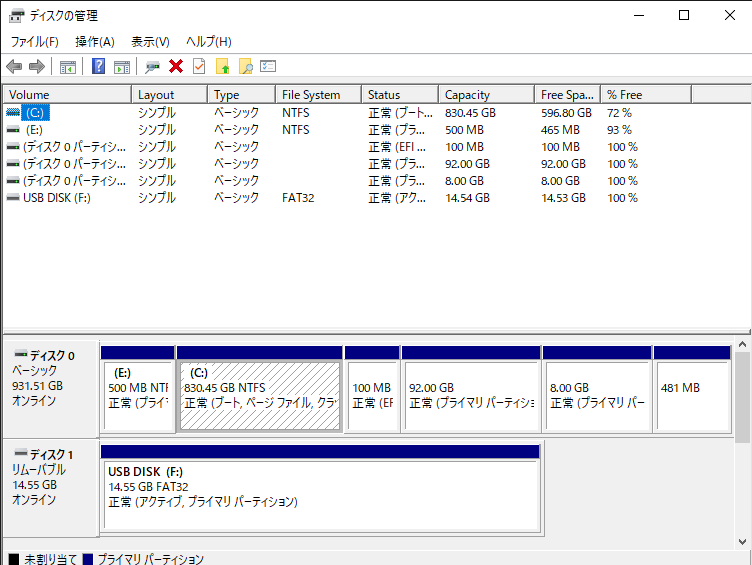The image size is (752, 565).
Task: Click the disk view vertical scrollbar thumb
Action: tap(742, 398)
